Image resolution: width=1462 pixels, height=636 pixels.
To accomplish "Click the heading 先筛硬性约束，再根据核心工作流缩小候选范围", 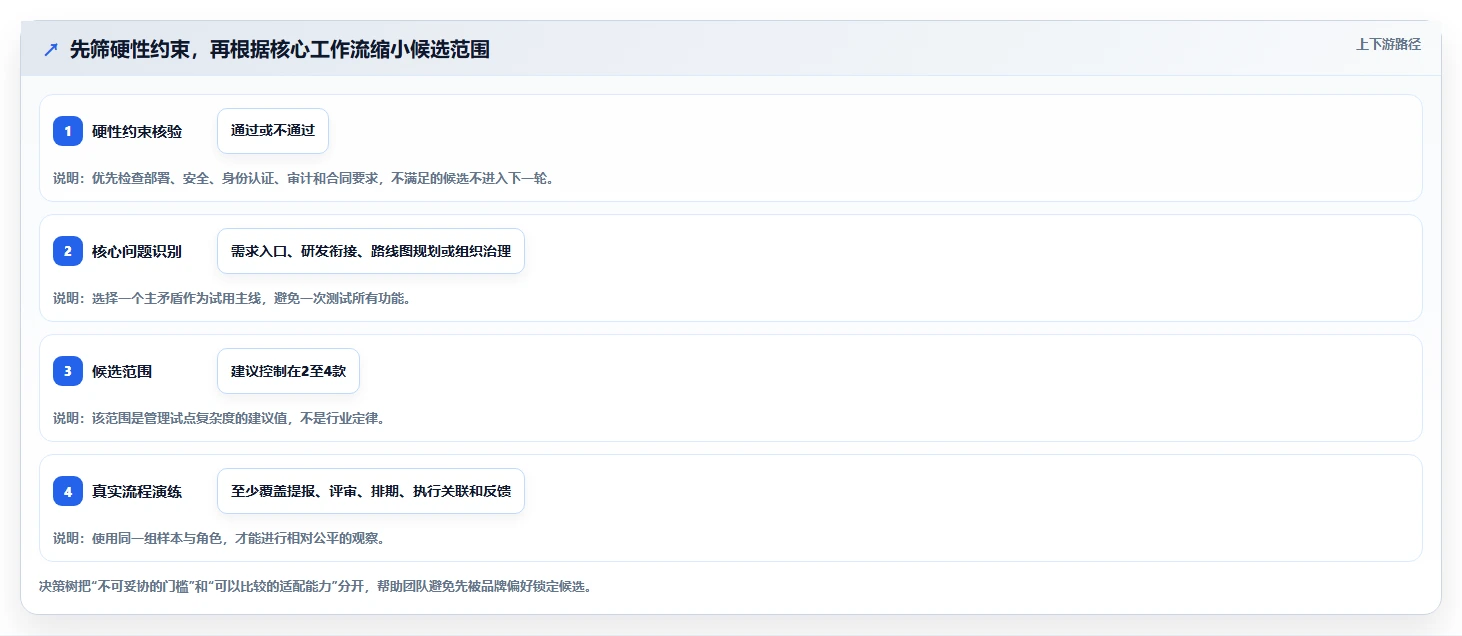I will pos(280,49).
